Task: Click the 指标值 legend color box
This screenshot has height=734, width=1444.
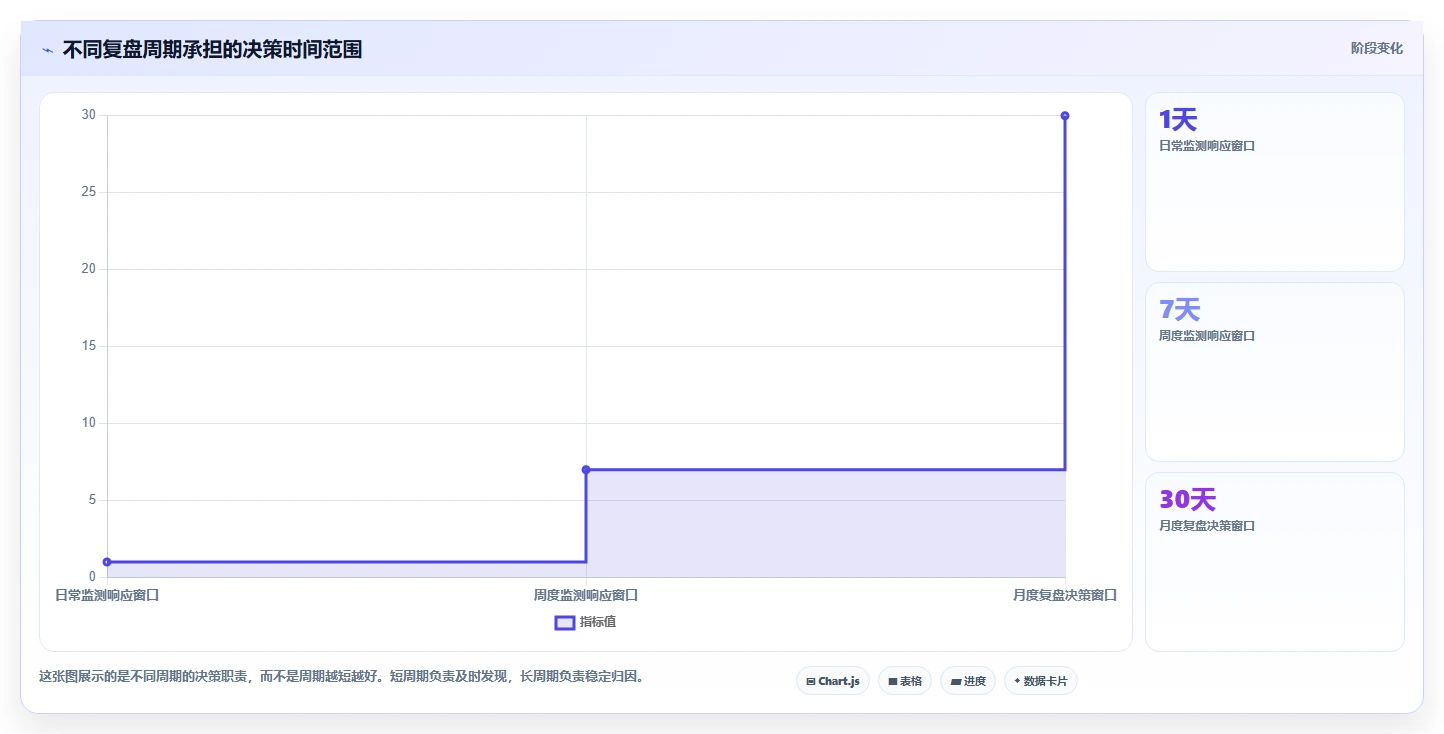Action: coord(565,623)
